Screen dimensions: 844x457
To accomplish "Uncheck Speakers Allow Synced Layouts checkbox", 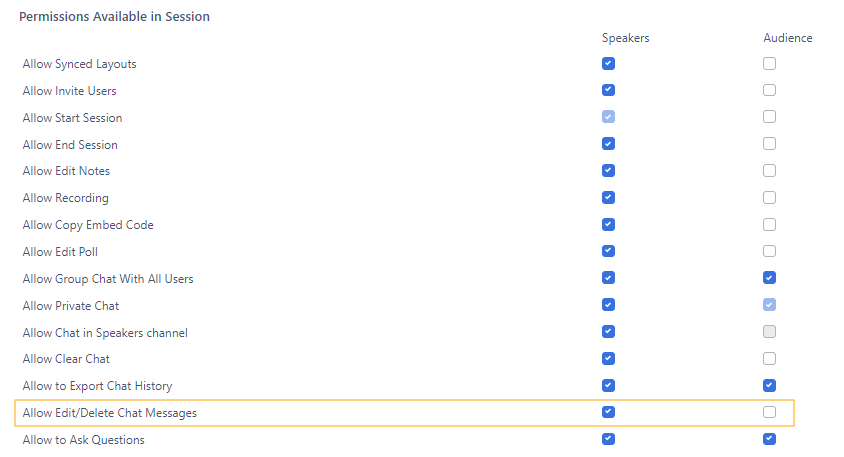I will [608, 64].
